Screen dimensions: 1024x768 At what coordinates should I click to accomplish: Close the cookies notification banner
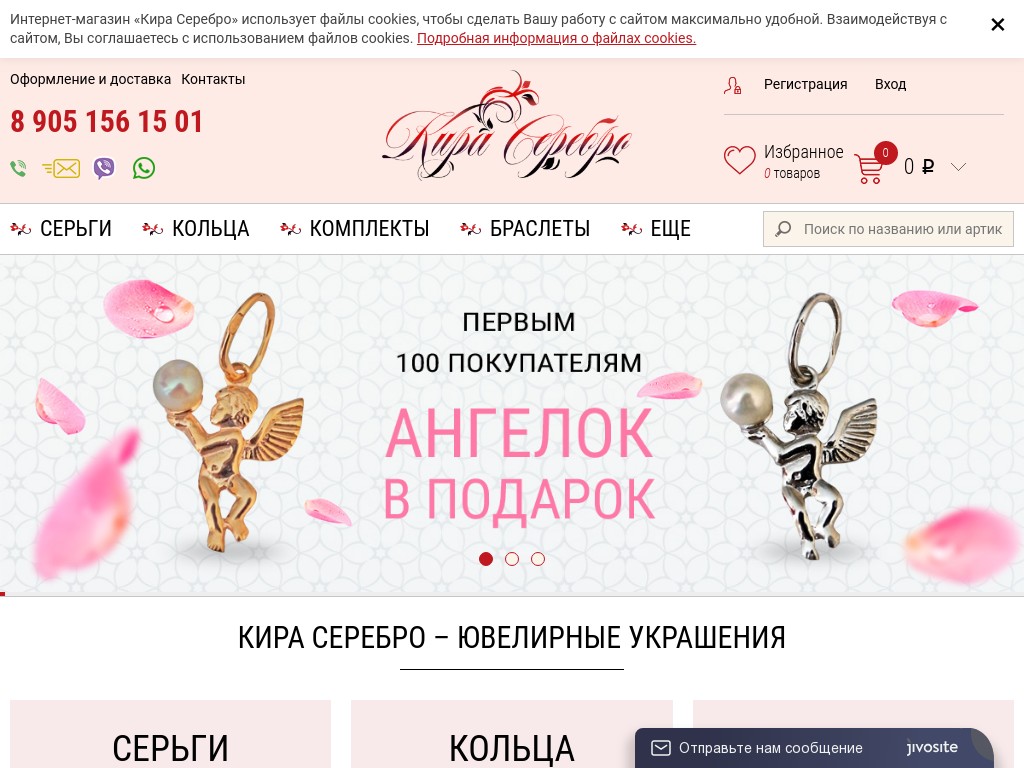click(997, 25)
